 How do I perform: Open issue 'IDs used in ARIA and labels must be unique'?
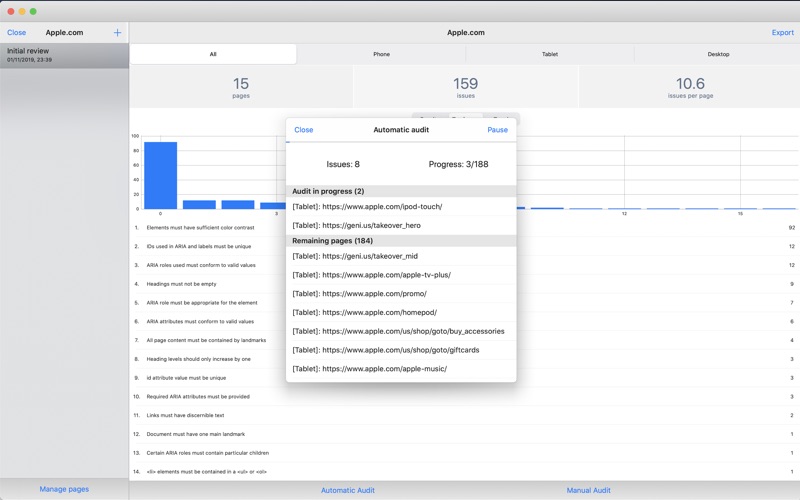(464, 246)
